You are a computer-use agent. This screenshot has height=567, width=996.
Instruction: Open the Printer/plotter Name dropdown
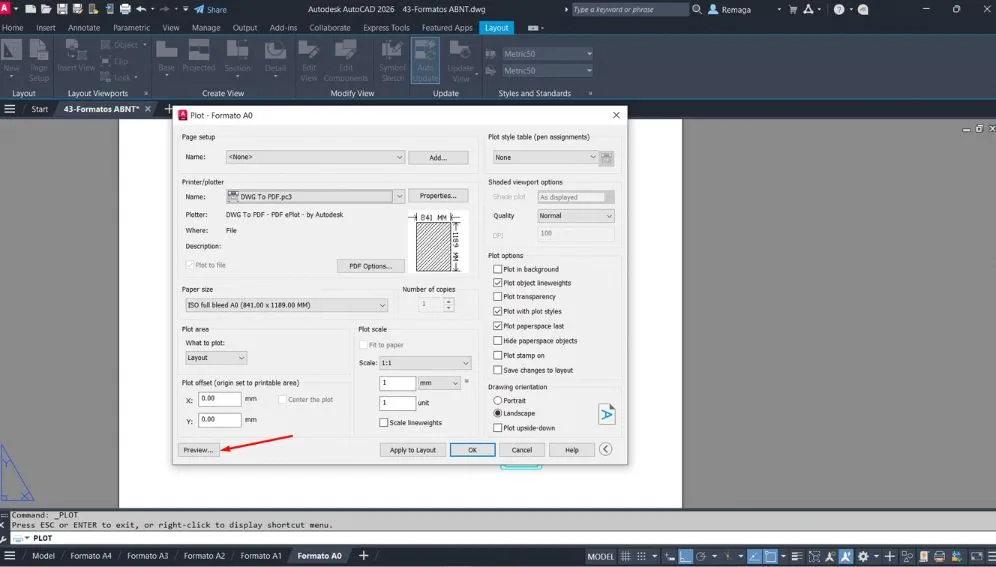point(315,196)
